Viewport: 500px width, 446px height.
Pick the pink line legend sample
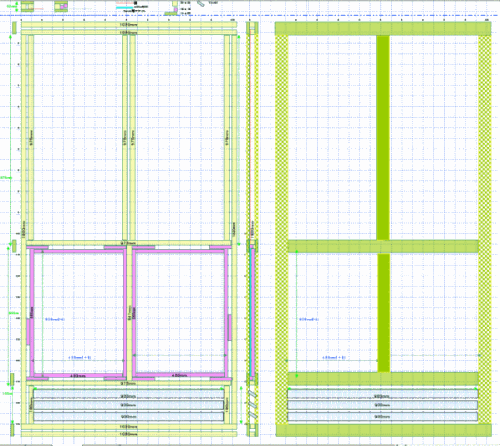tap(125, 3)
